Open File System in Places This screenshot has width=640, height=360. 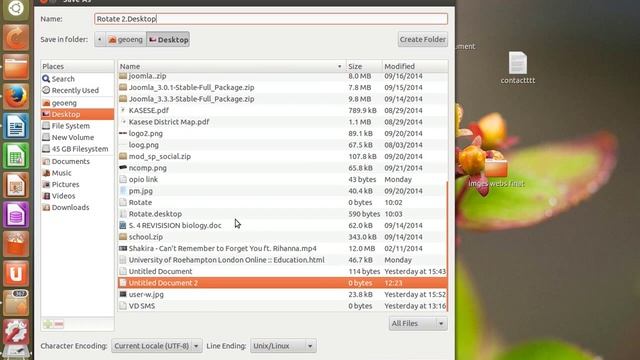(x=77, y=126)
